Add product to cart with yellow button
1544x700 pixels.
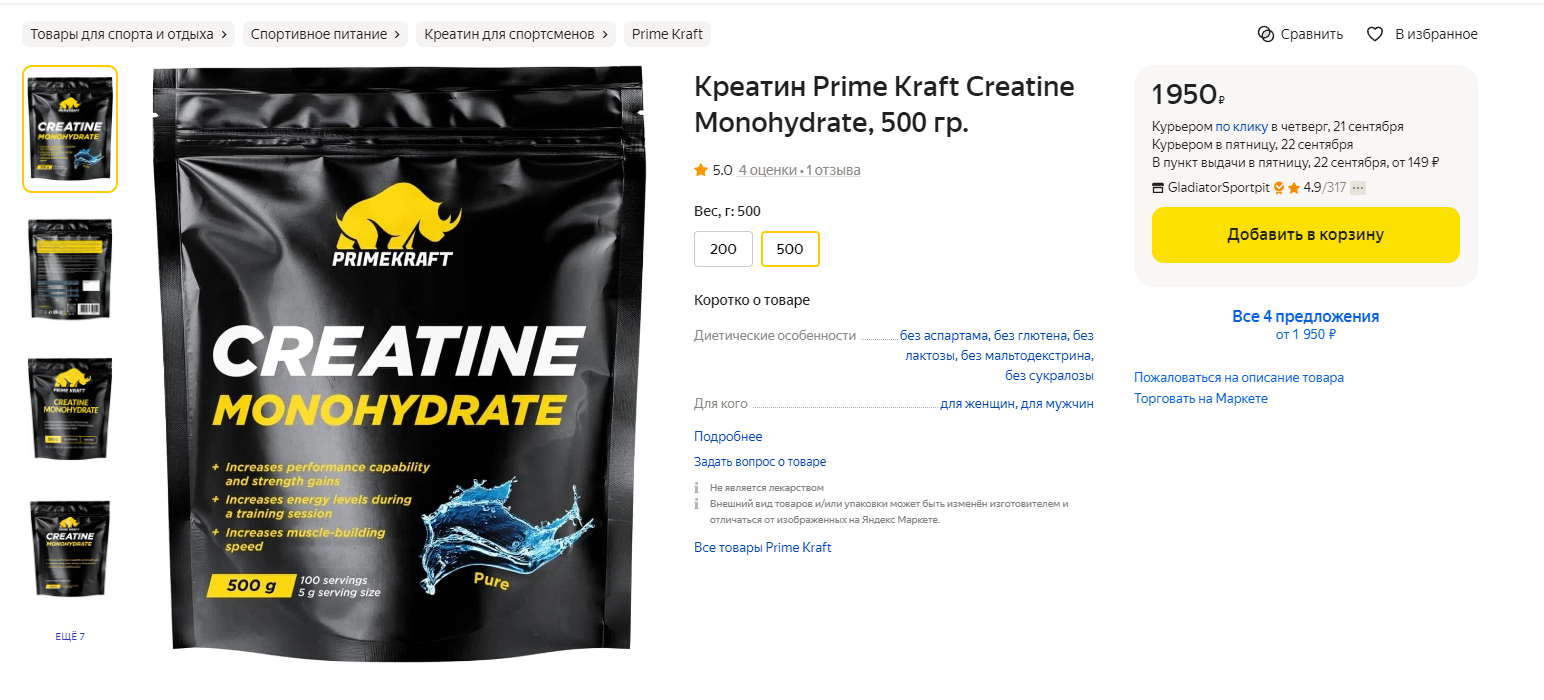pyautogui.click(x=1306, y=235)
